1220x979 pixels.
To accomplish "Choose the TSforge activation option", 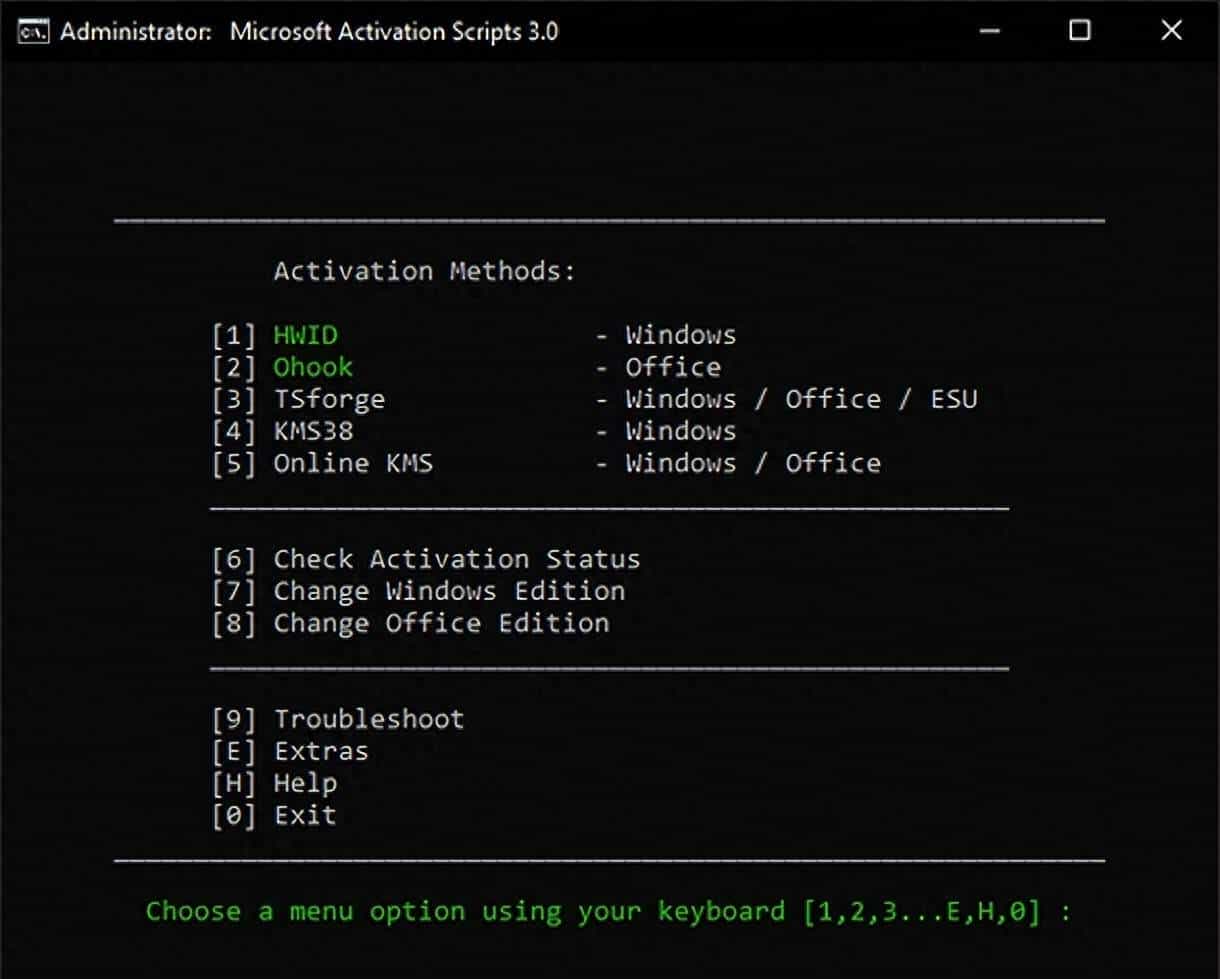I will [x=330, y=399].
